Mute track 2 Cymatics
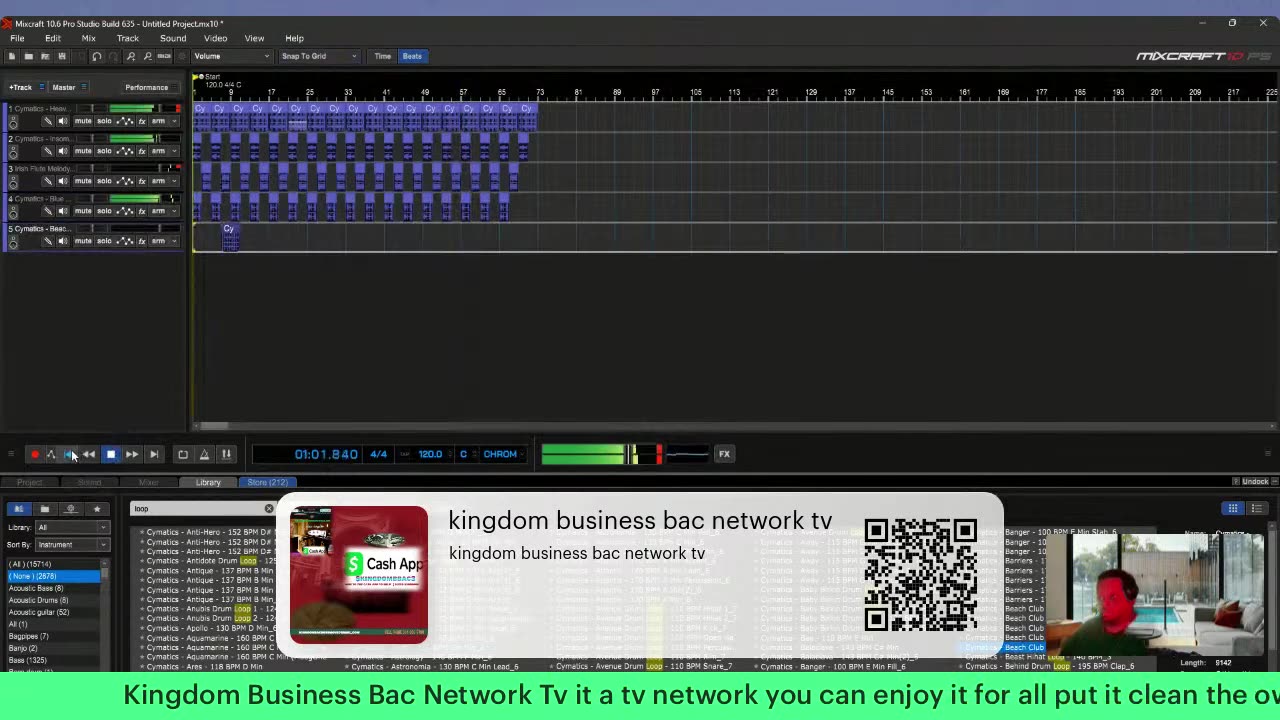 tap(83, 151)
